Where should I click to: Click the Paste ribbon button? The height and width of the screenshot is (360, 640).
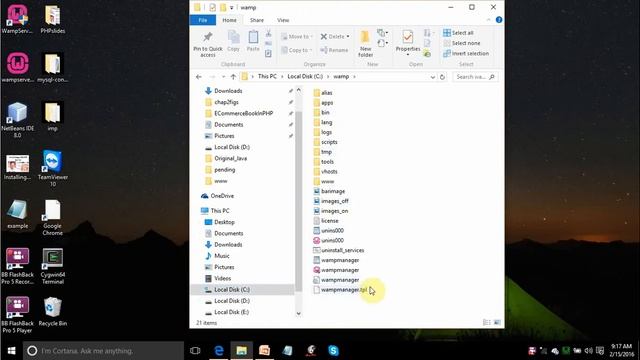[253, 41]
